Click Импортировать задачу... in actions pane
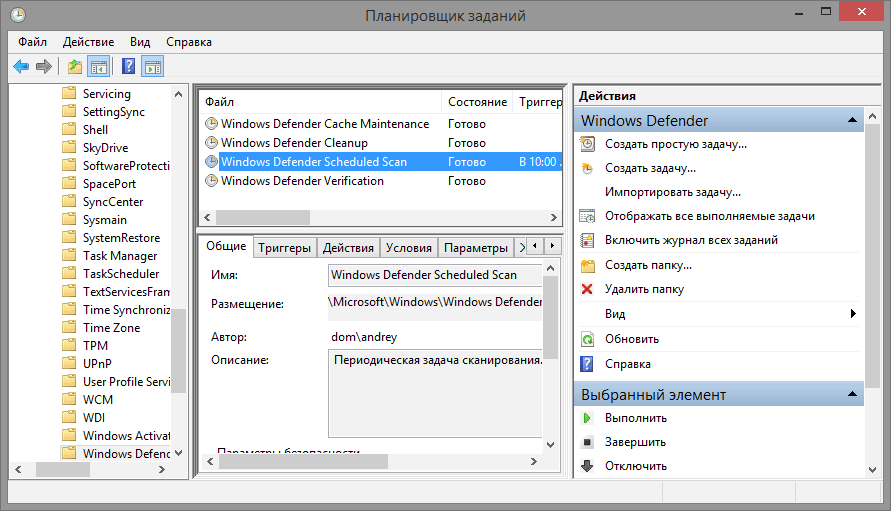The height and width of the screenshot is (511, 891). tap(672, 192)
